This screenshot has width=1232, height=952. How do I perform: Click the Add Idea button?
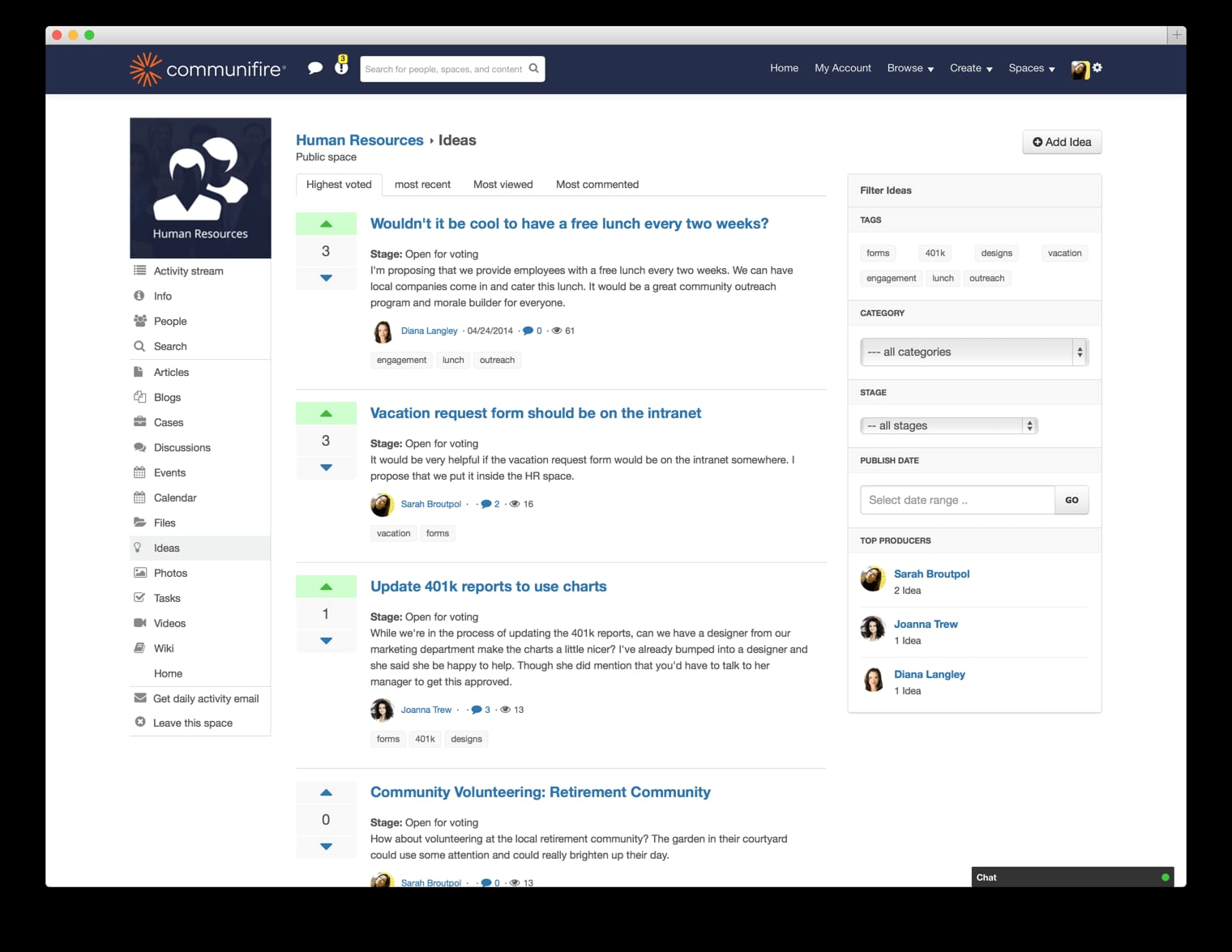(x=1061, y=142)
